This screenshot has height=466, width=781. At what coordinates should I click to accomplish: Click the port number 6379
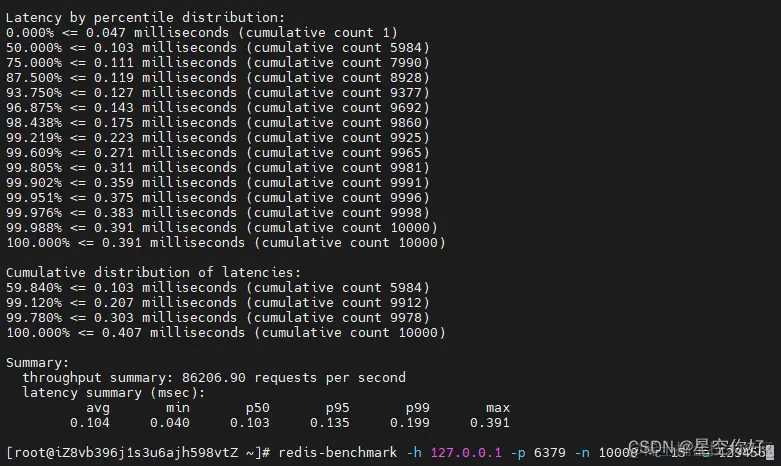(550, 453)
